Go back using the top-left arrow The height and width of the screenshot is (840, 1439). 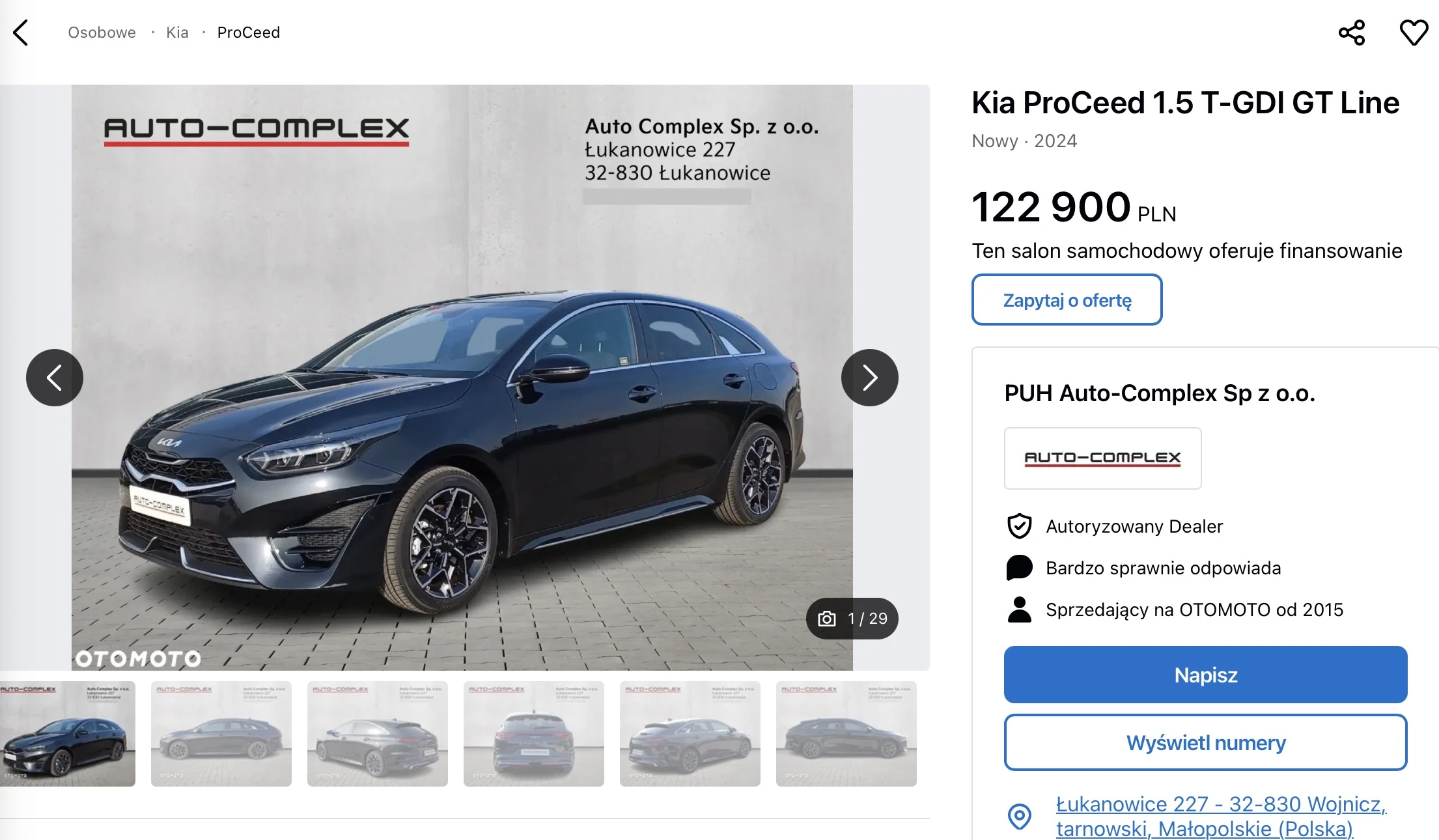point(21,33)
